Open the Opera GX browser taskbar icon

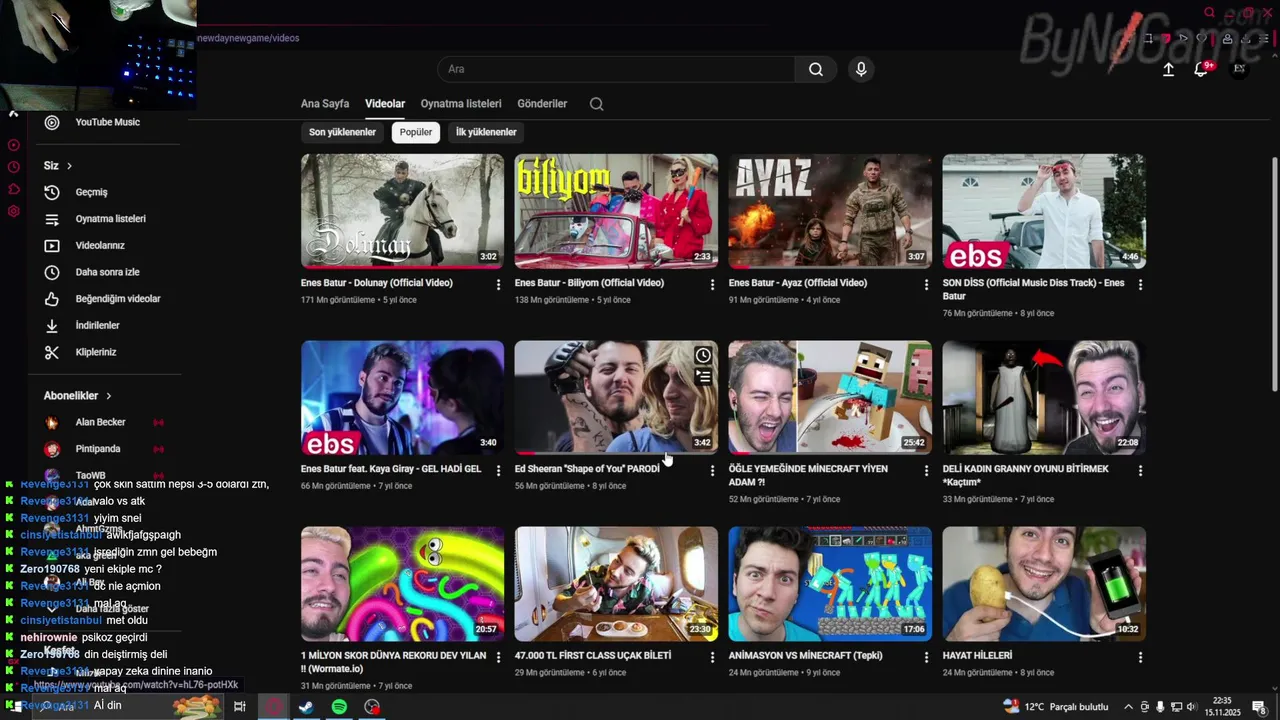point(273,707)
